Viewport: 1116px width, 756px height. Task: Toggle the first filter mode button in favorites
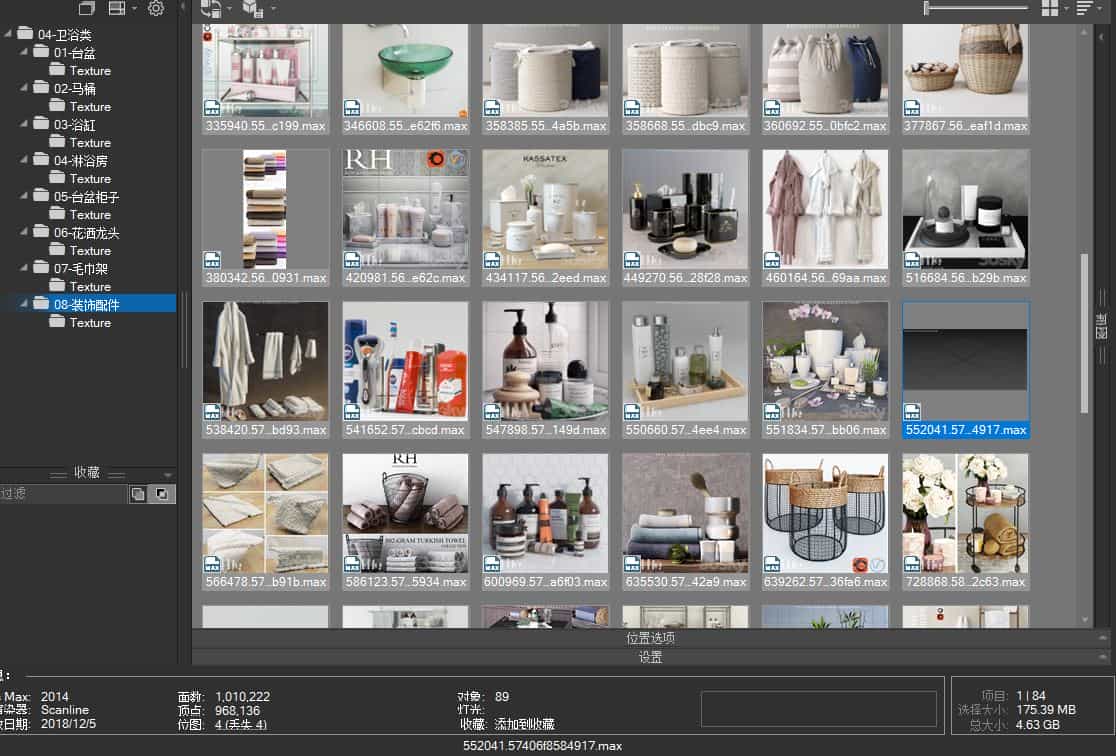point(138,493)
